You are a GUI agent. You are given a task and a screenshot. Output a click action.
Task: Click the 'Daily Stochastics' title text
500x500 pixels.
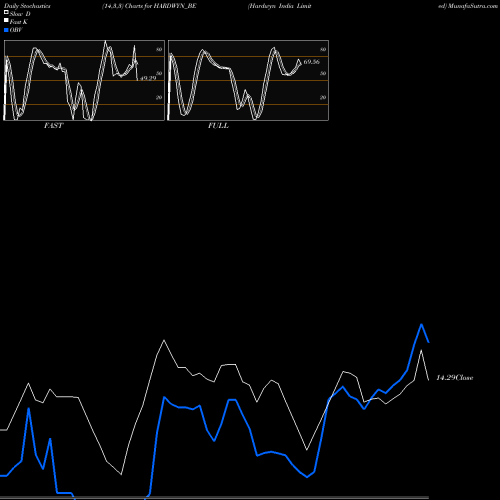(27, 6)
